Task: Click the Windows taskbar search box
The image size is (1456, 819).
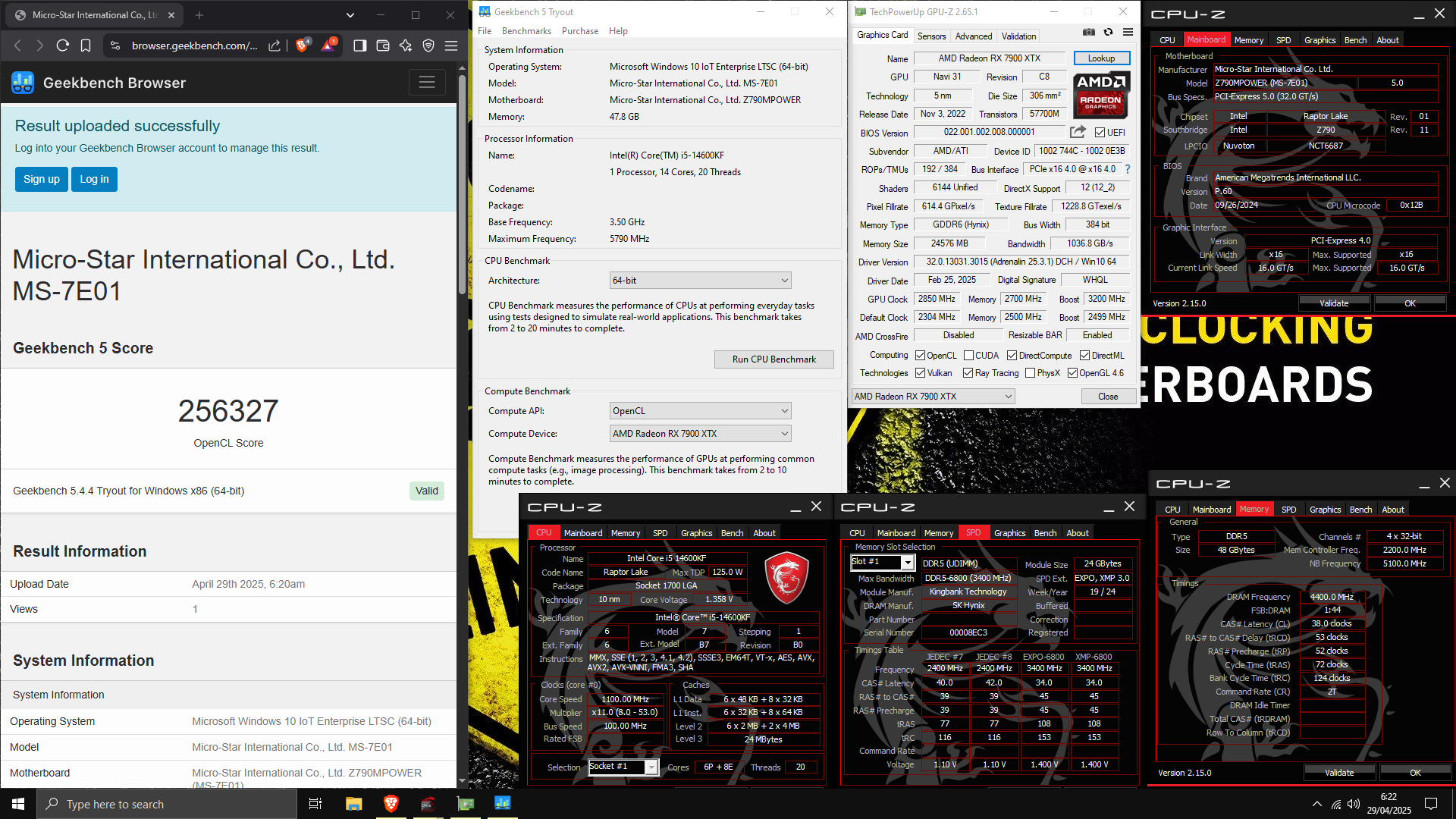Action: (x=167, y=804)
